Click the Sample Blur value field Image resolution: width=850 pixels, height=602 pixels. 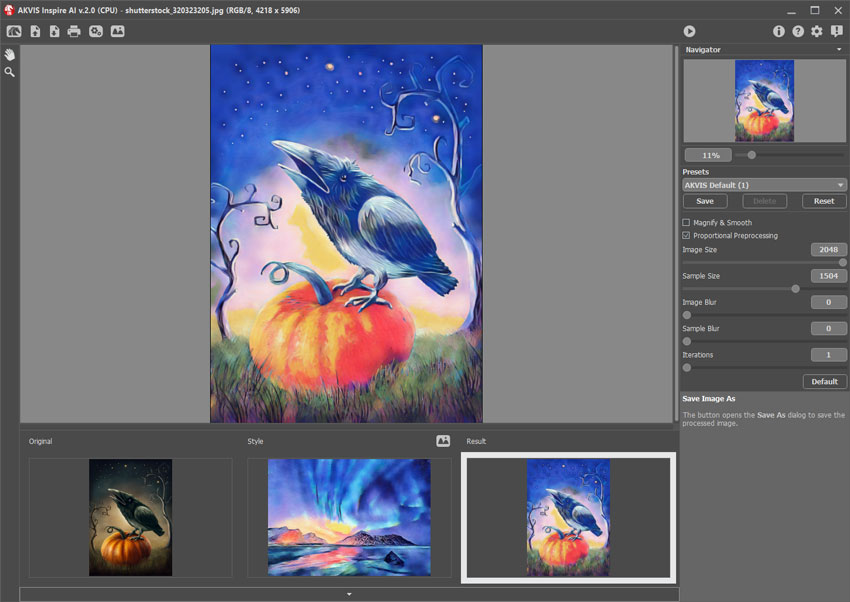tap(828, 328)
